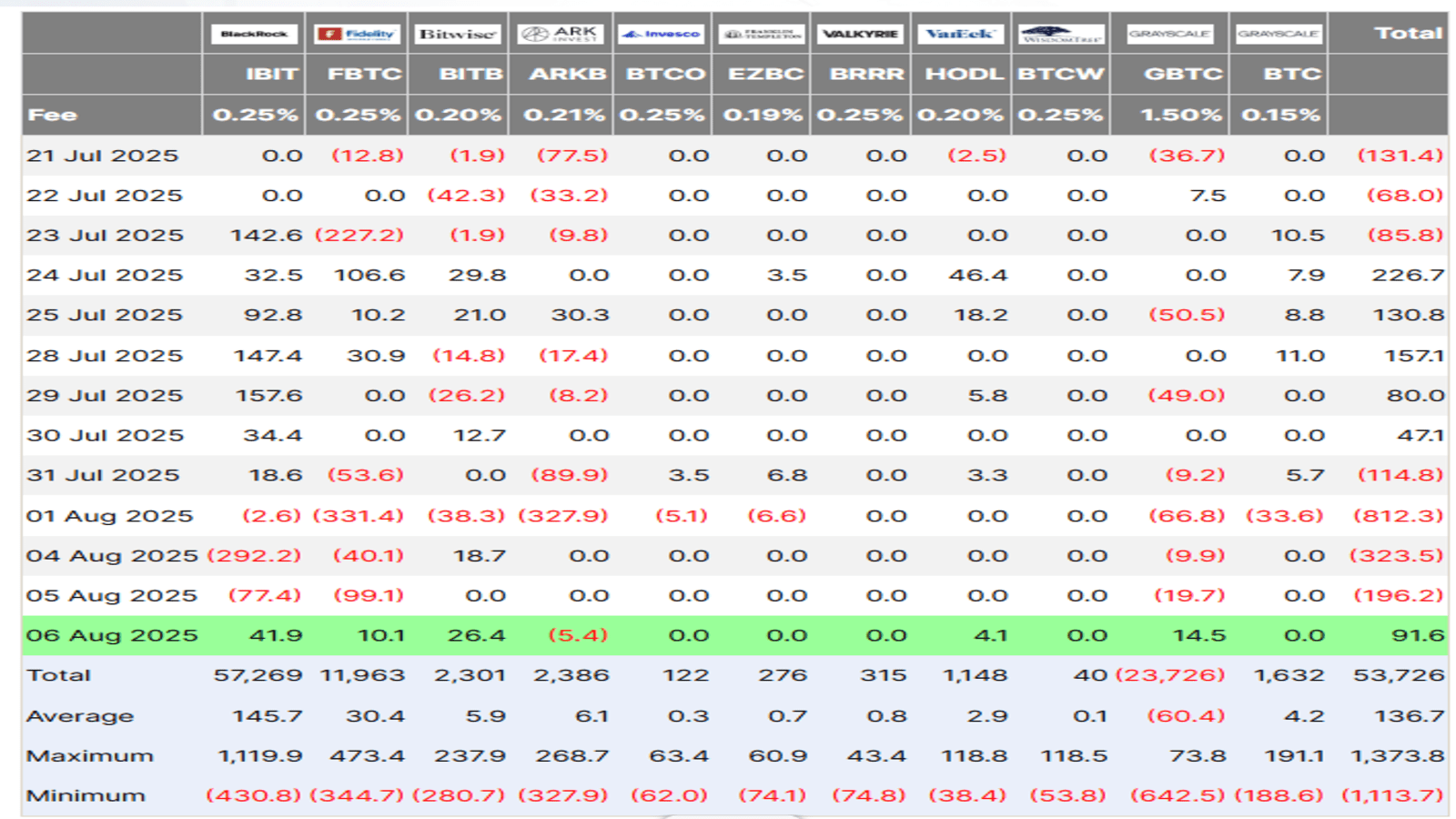Select the IBIT ticker header
1456x819 pixels.
[272, 75]
